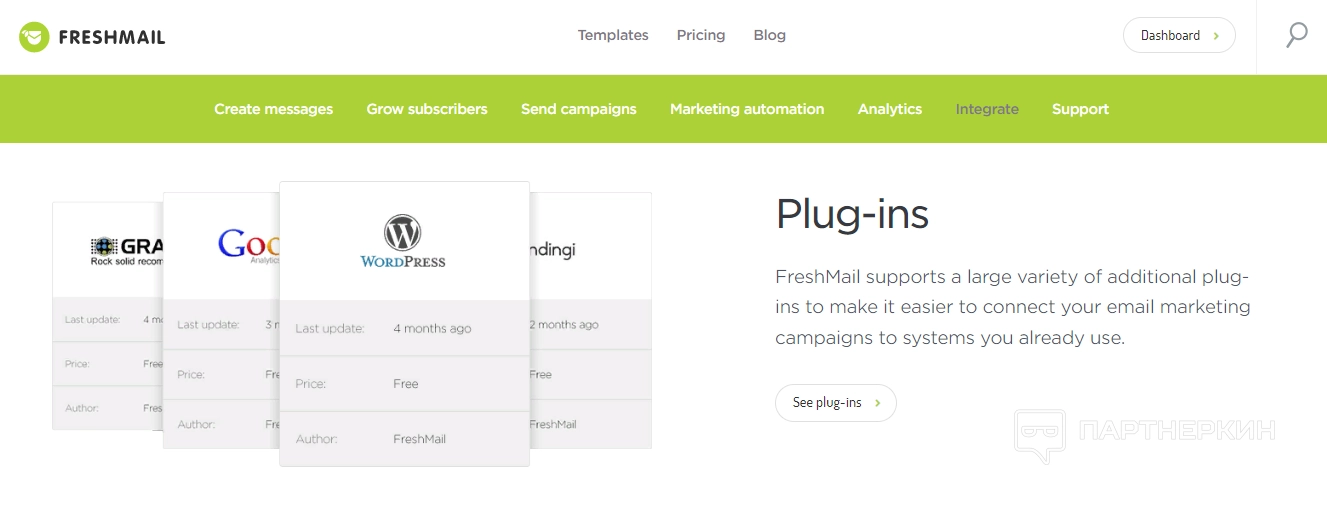The height and width of the screenshot is (517, 1327).
Task: Click the GRA plug-in logo
Action: click(x=127, y=251)
